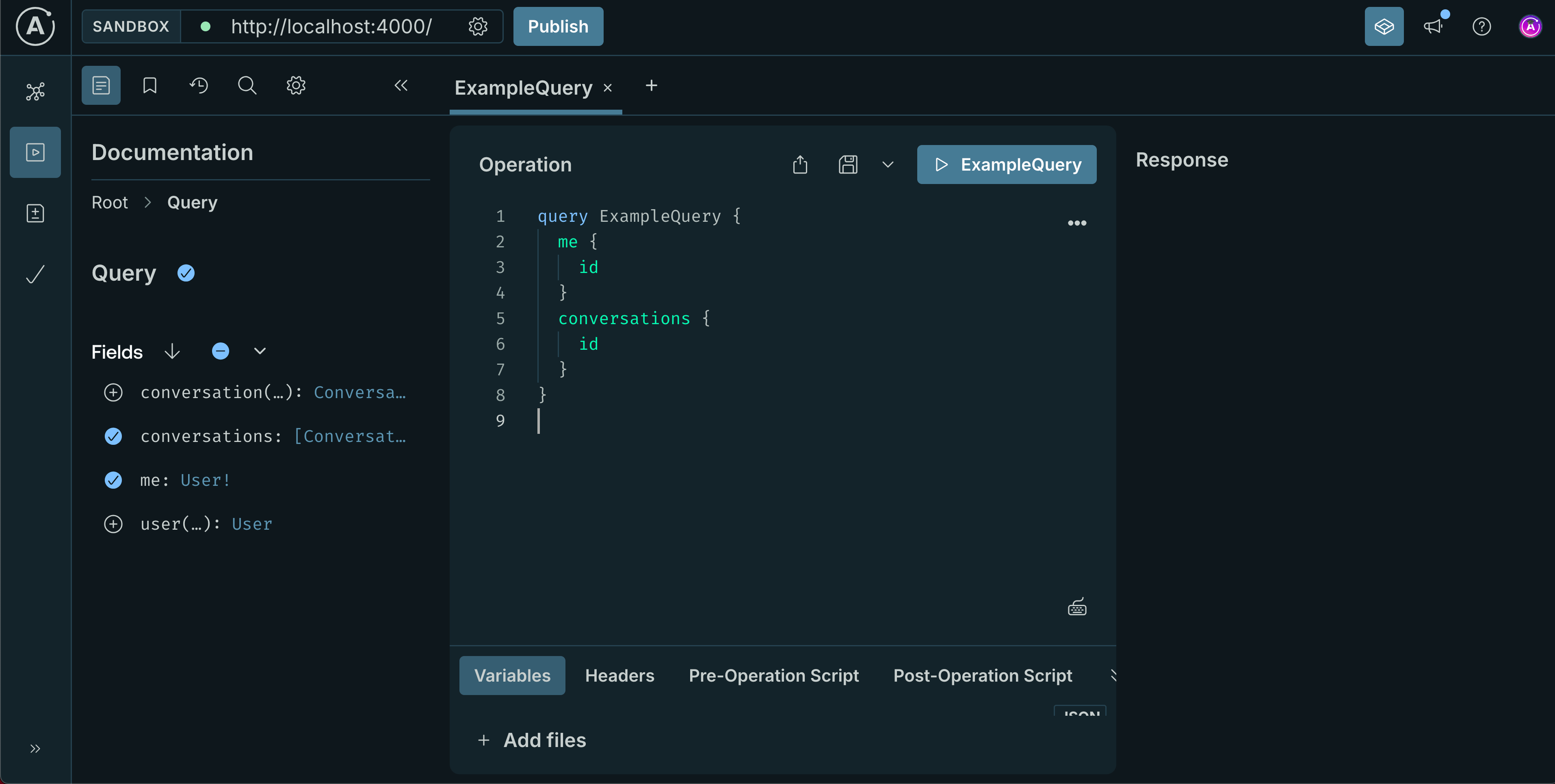Open keyboard shortcuts via keyboard icon
This screenshot has height=784, width=1555.
point(1077,606)
